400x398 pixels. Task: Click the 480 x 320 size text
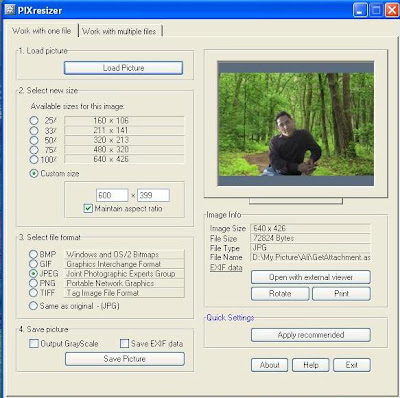[x=111, y=149]
